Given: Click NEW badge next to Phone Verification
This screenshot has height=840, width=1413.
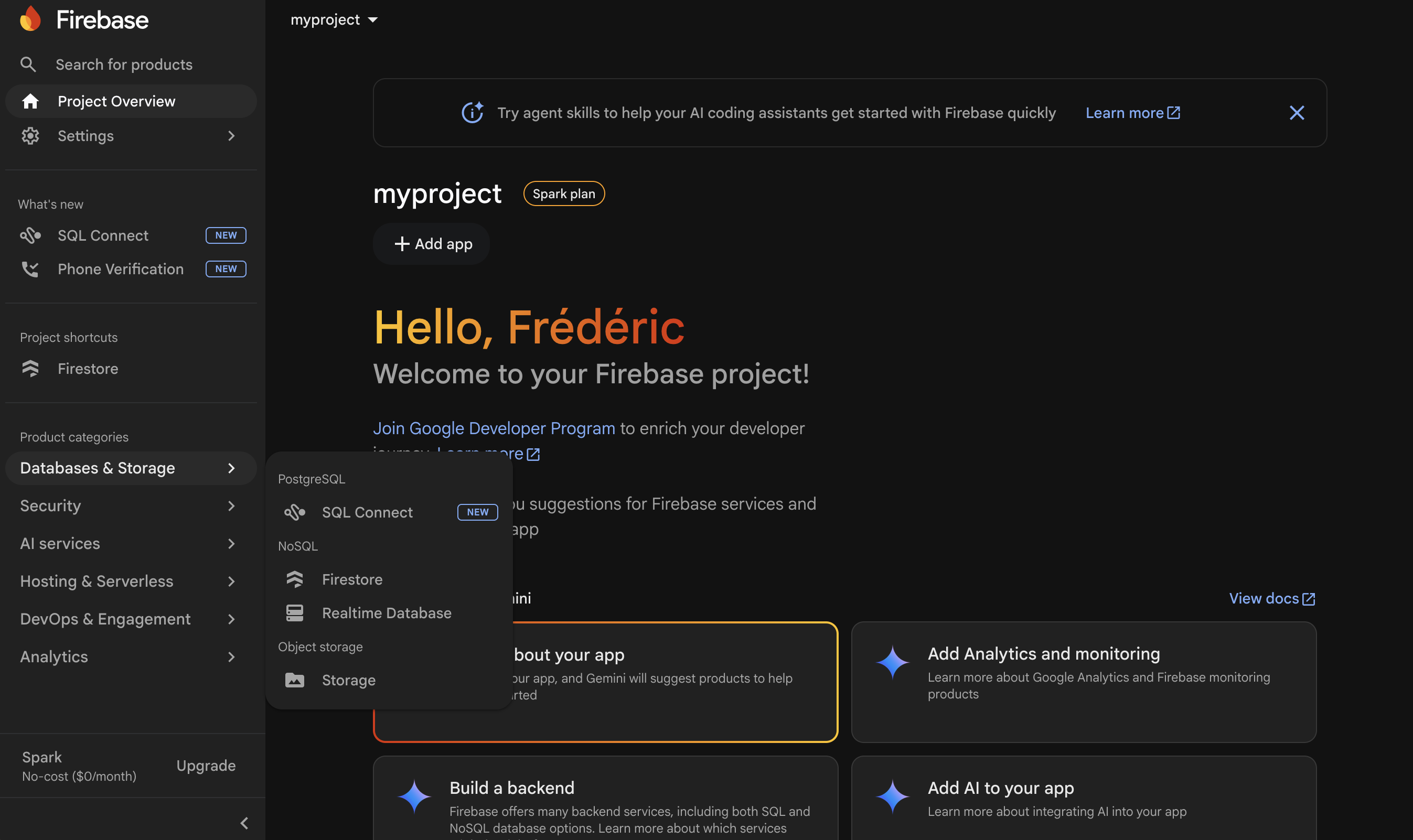Looking at the screenshot, I should coord(226,269).
